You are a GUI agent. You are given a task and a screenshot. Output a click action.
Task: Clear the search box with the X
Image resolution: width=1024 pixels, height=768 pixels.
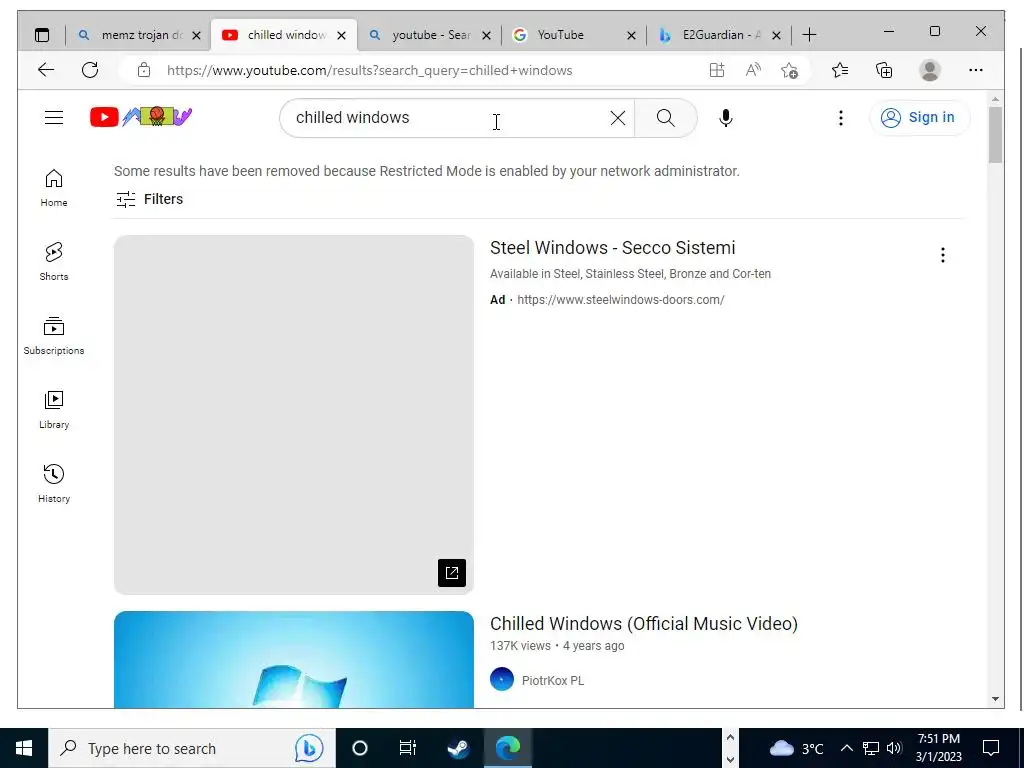tap(617, 118)
